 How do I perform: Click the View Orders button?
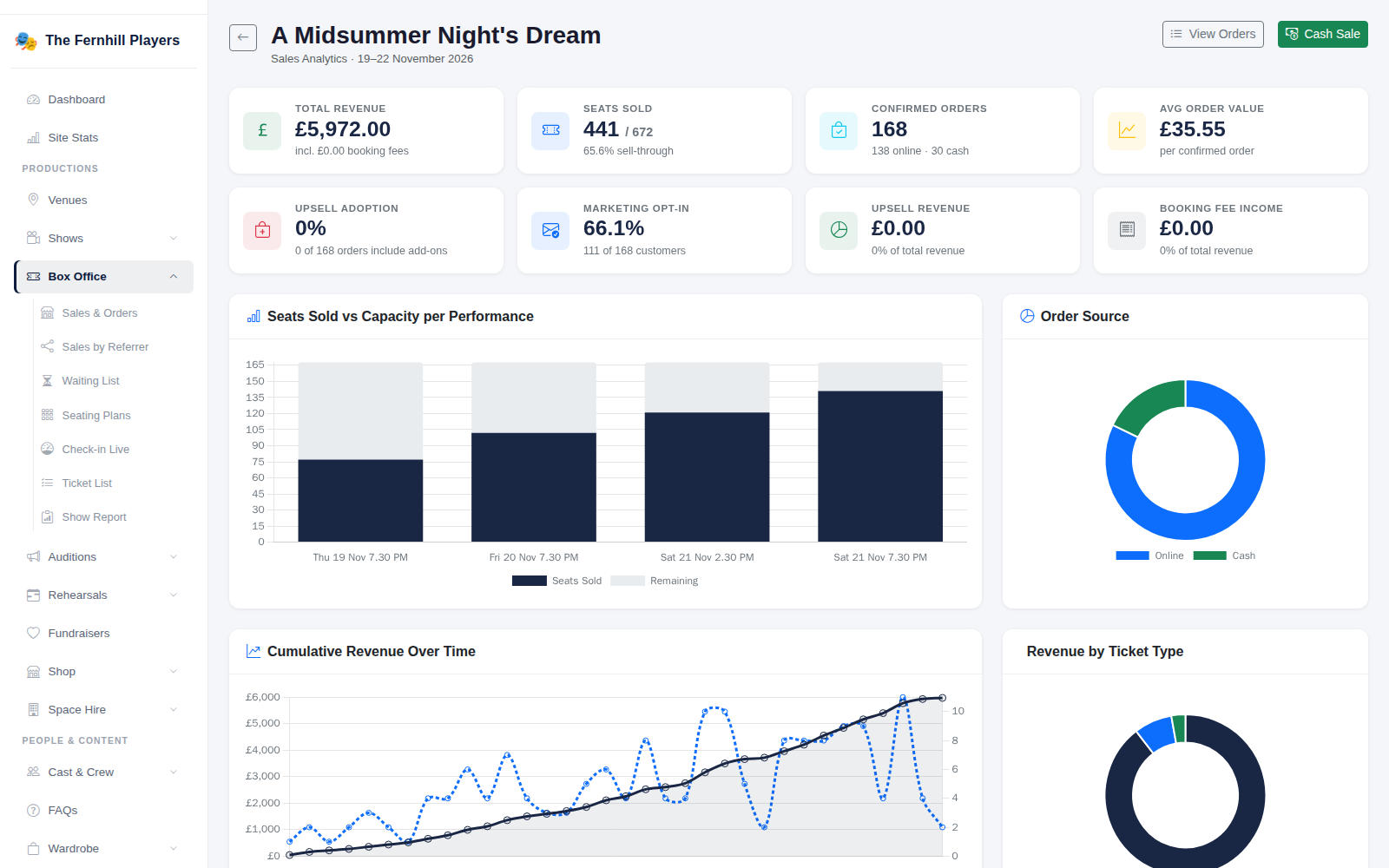pos(1213,34)
